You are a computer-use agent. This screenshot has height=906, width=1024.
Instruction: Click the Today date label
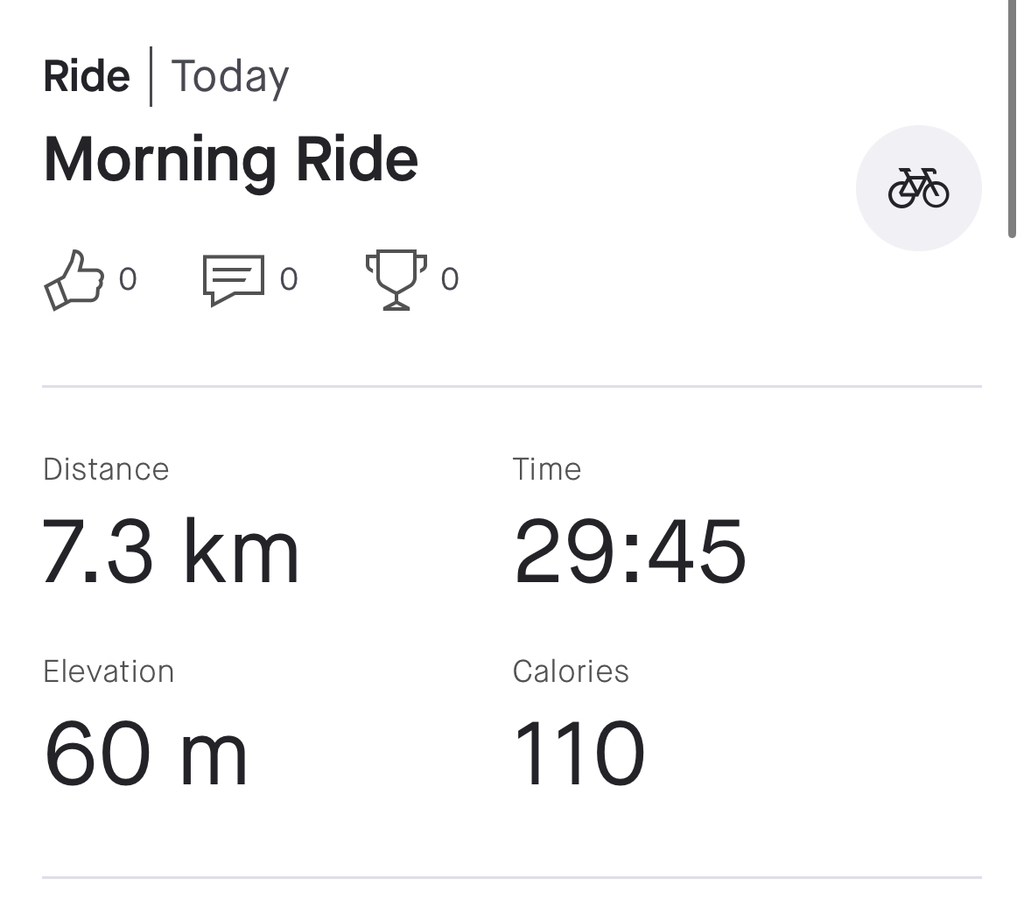(x=230, y=77)
